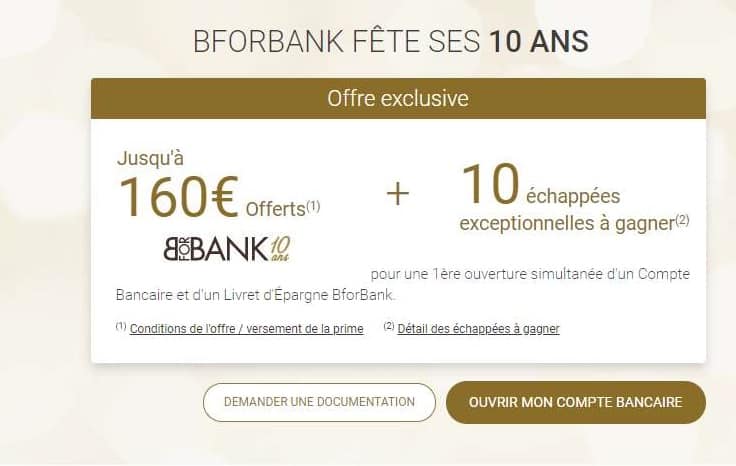This screenshot has width=736, height=466.
Task: Click the "Offerts" text beside 160€
Action: [276, 209]
